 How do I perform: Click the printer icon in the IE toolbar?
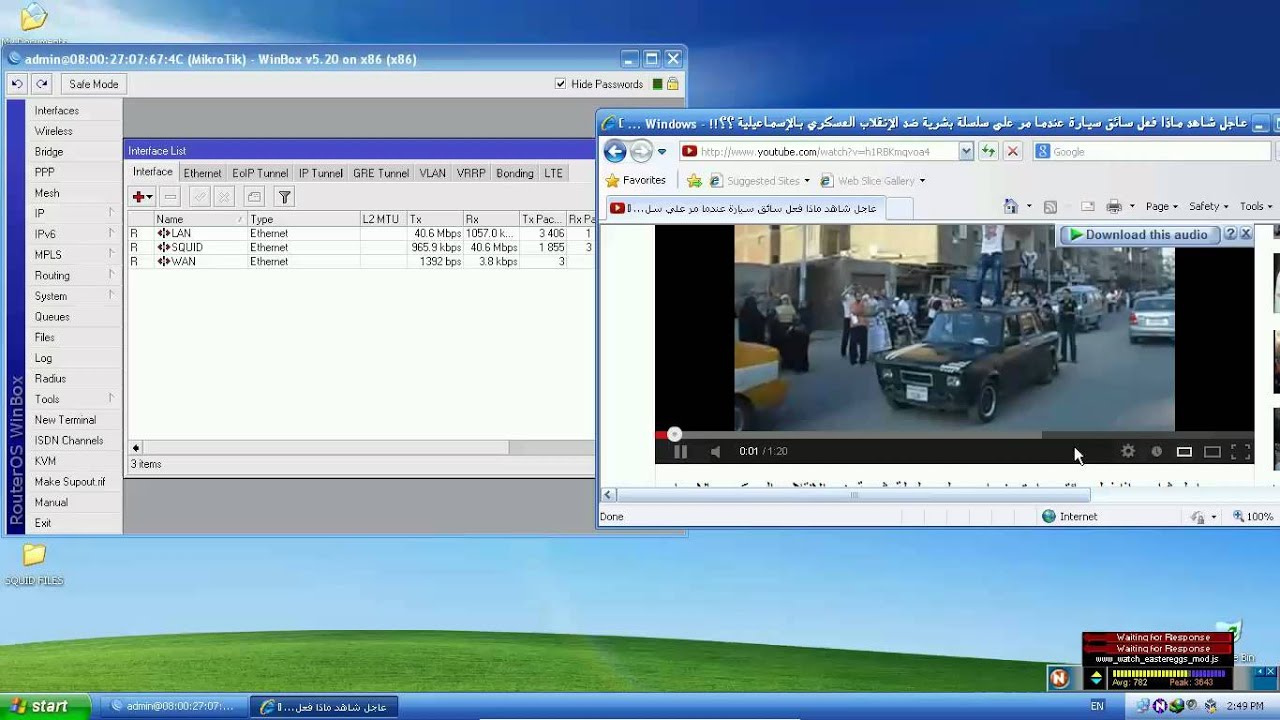coord(1114,207)
